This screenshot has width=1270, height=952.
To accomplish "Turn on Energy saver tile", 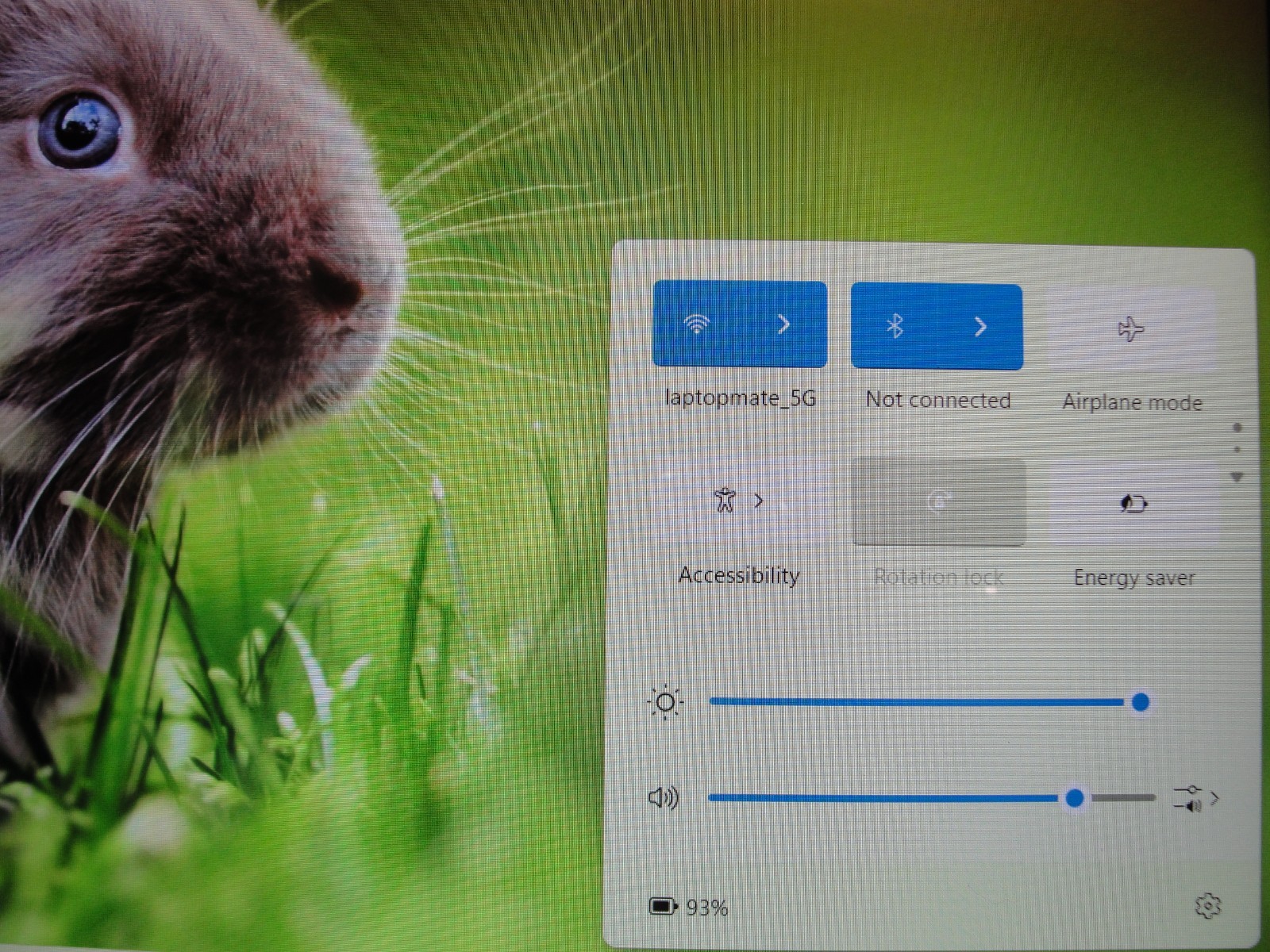I will pos(1133,504).
